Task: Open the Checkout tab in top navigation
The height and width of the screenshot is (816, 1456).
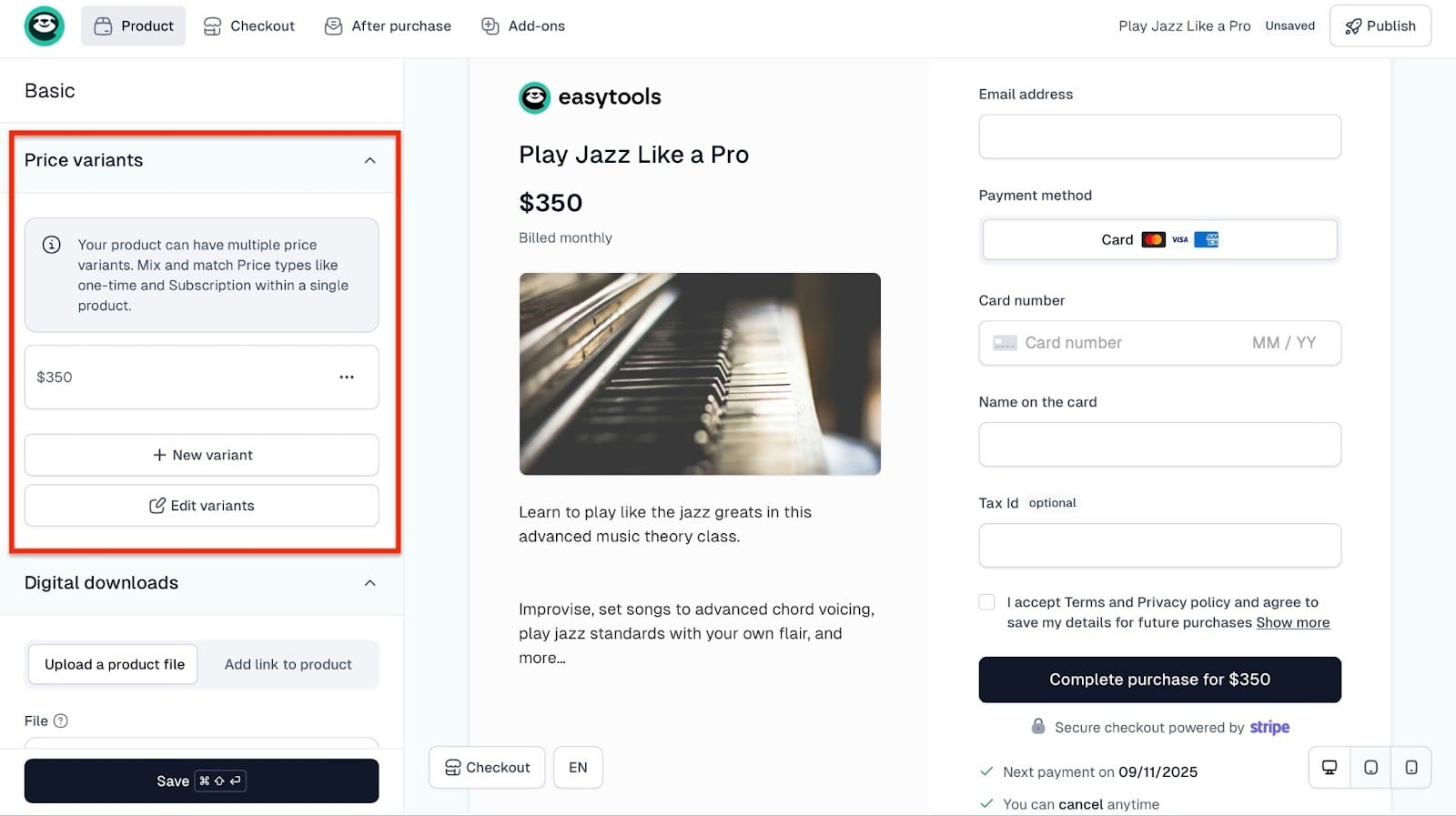Action: coord(248,25)
